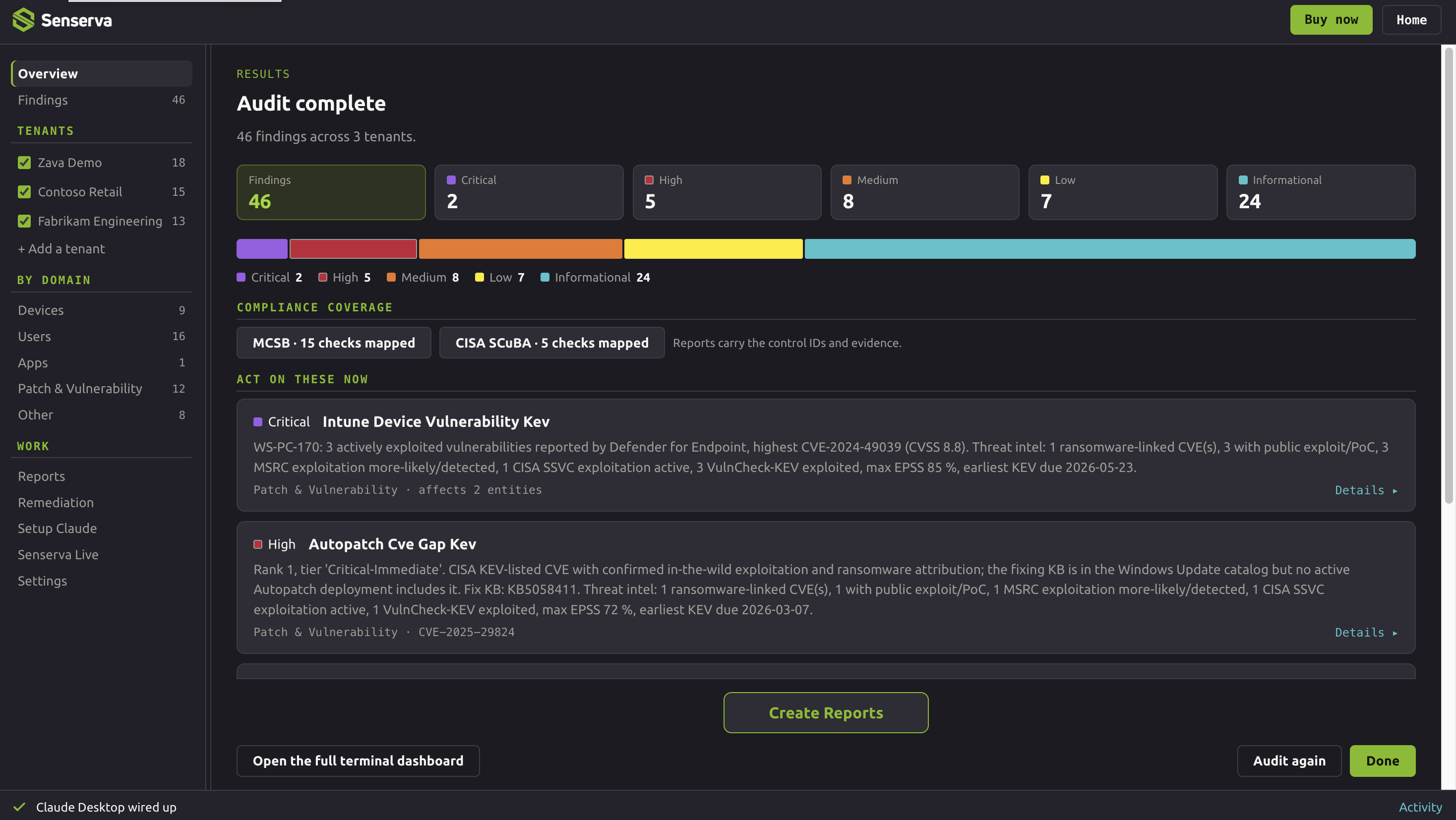Screen dimensions: 1456x820
Task: Select the Informational 24 summary card
Action: 1321,192
